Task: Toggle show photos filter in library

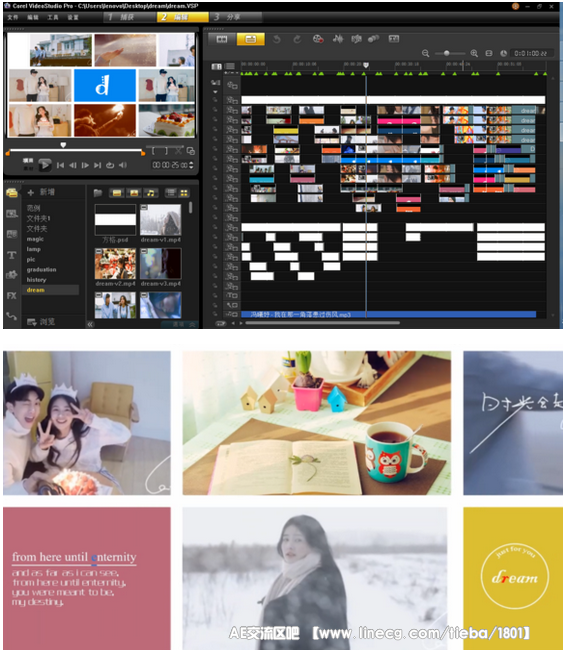Action: [x=134, y=193]
